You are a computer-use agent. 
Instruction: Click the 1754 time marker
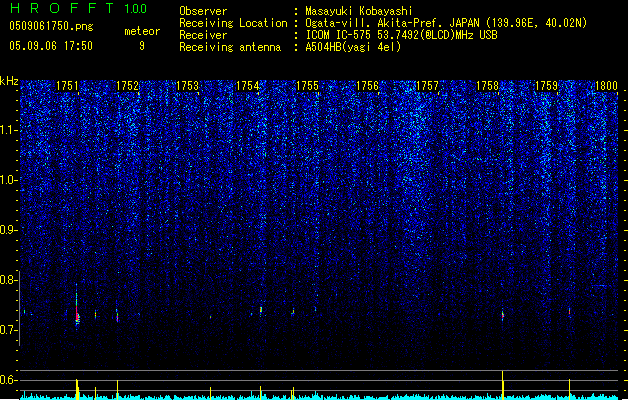(x=248, y=86)
